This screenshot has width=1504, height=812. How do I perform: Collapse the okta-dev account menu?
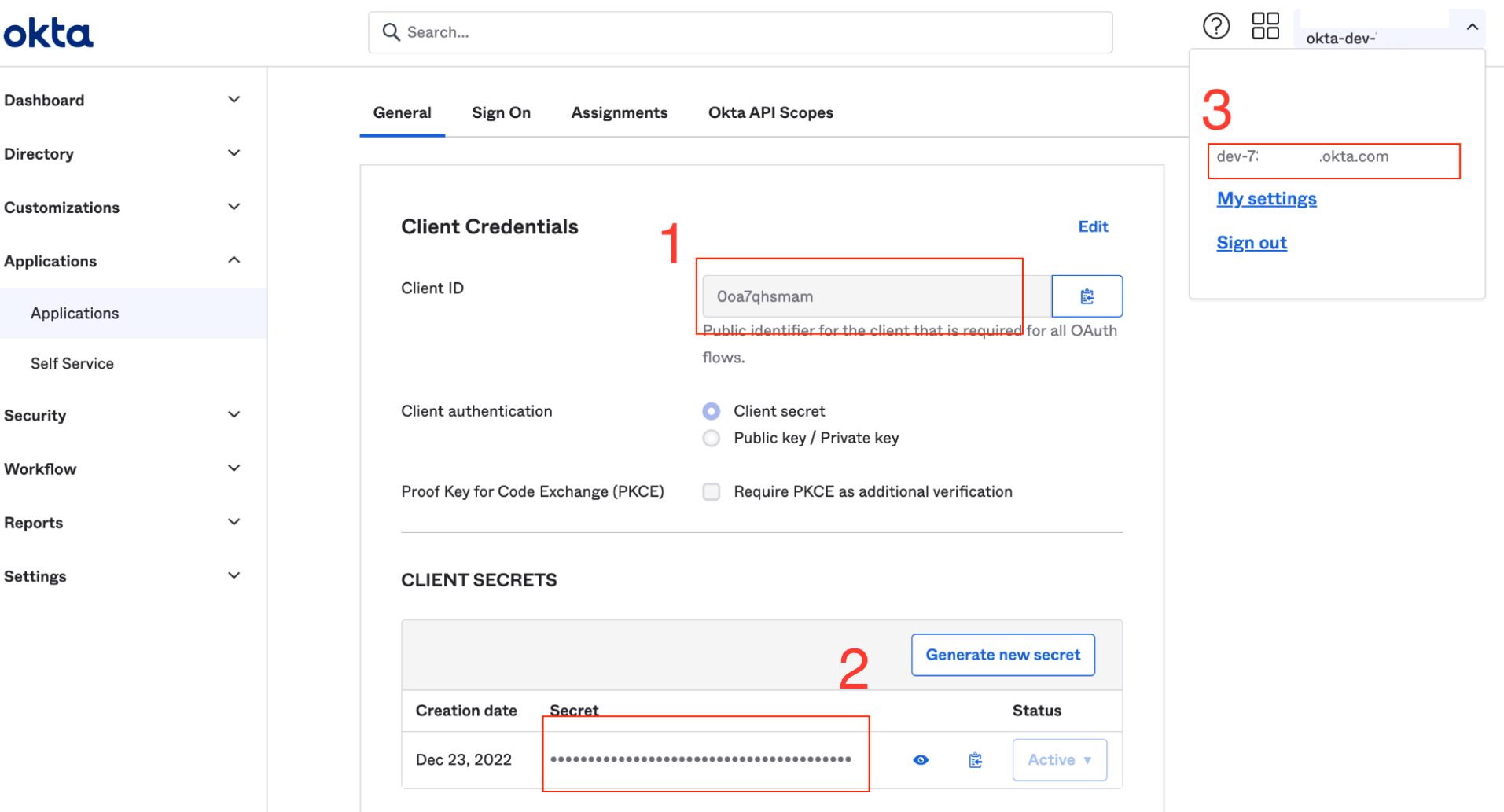[1472, 28]
